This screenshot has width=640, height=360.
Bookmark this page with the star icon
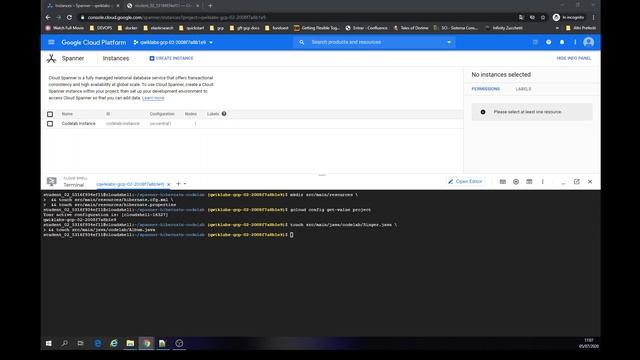click(x=543, y=18)
